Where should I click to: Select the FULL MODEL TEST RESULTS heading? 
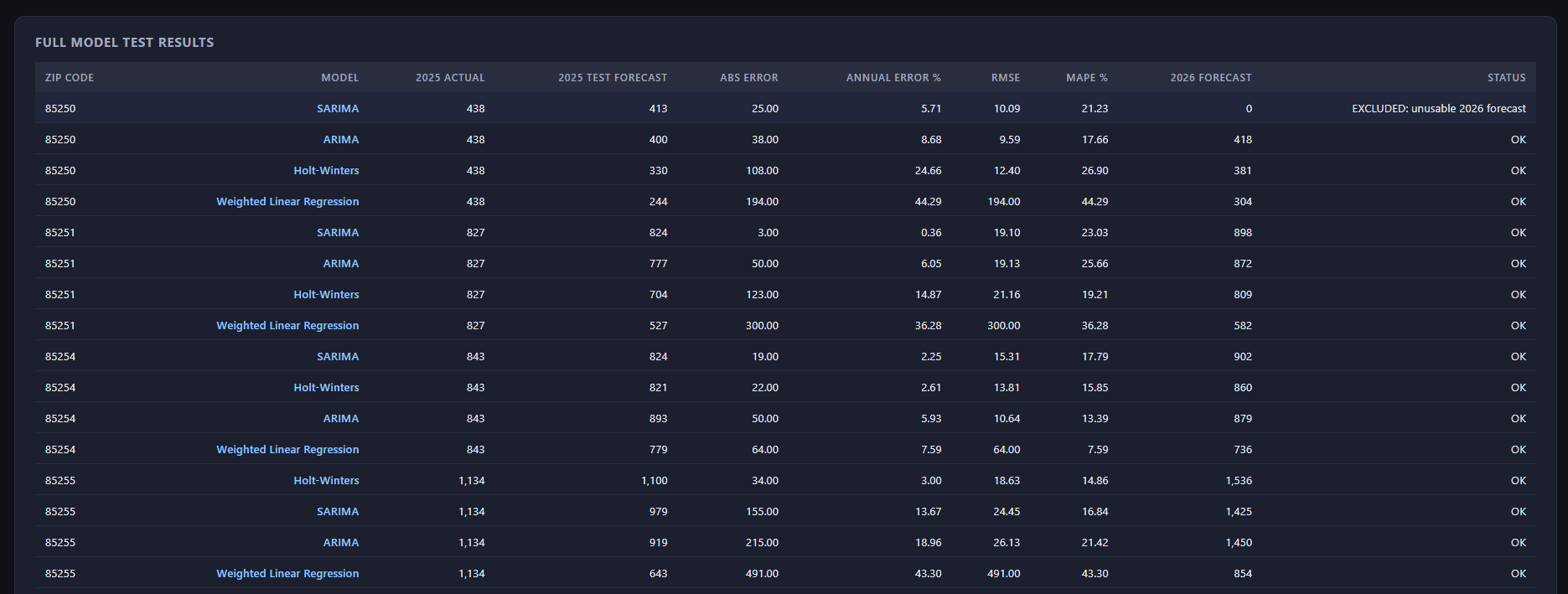pyautogui.click(x=124, y=43)
